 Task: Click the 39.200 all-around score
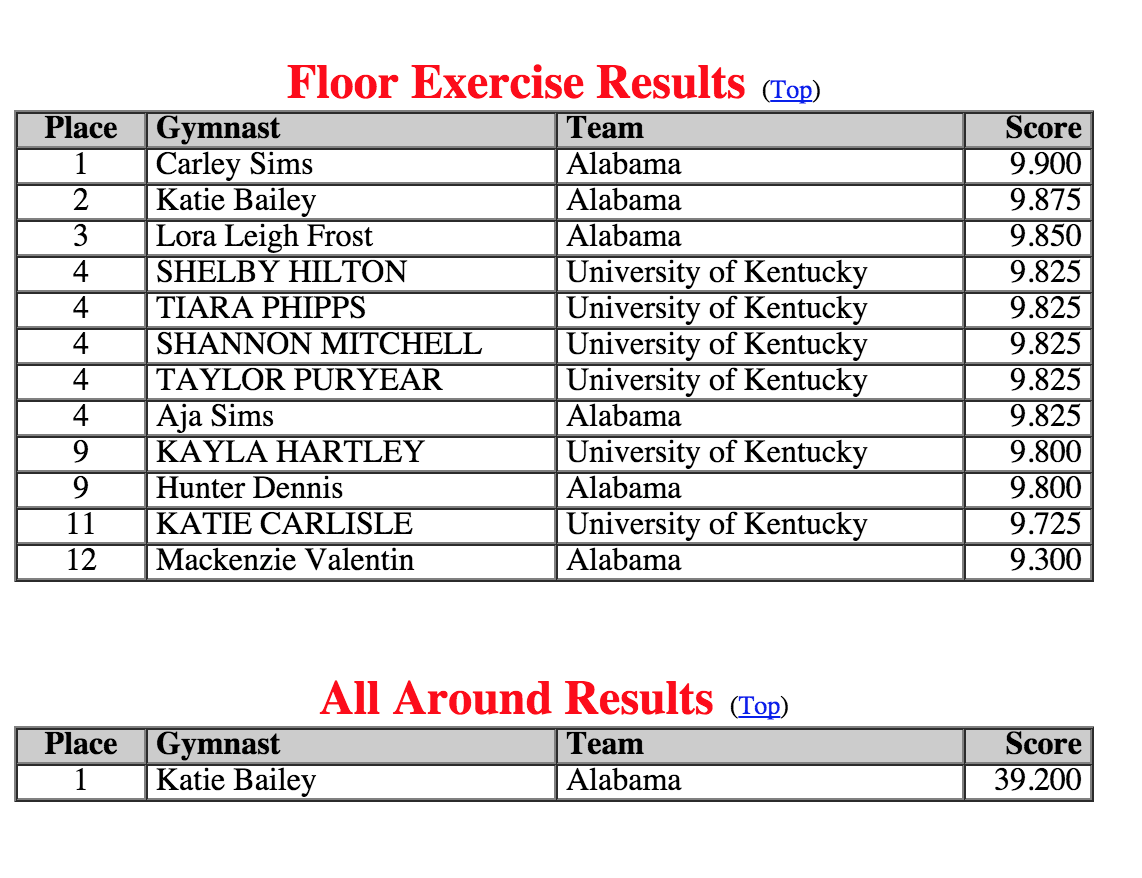pyautogui.click(x=1037, y=781)
